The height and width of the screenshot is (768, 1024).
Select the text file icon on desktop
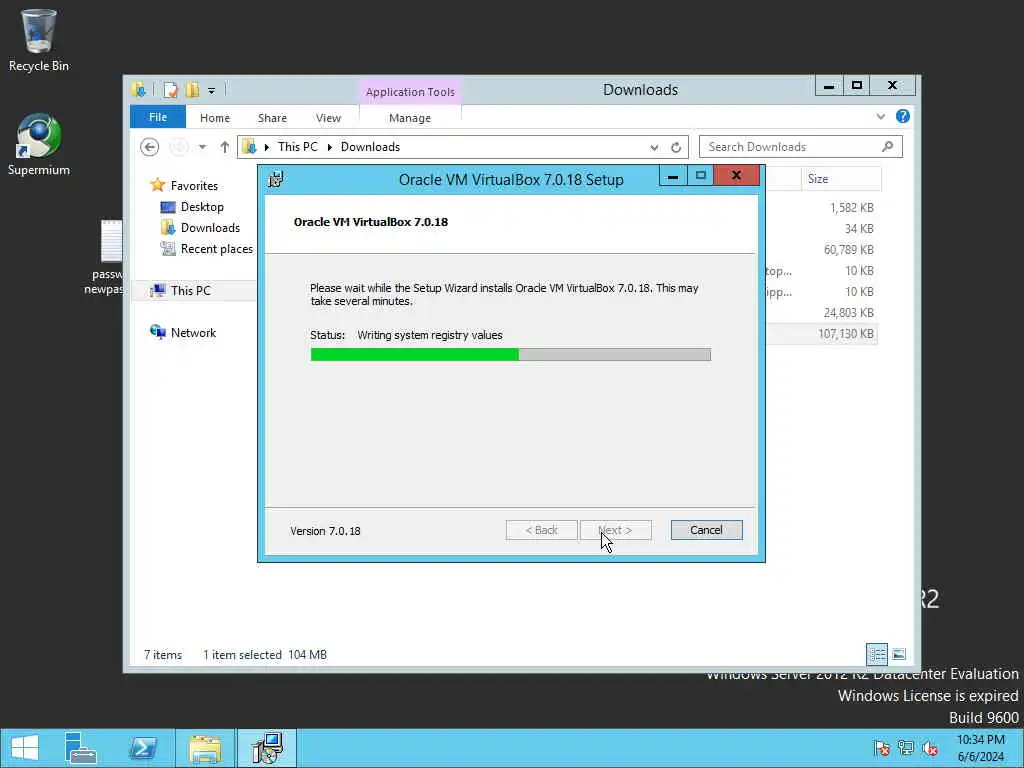pos(111,242)
